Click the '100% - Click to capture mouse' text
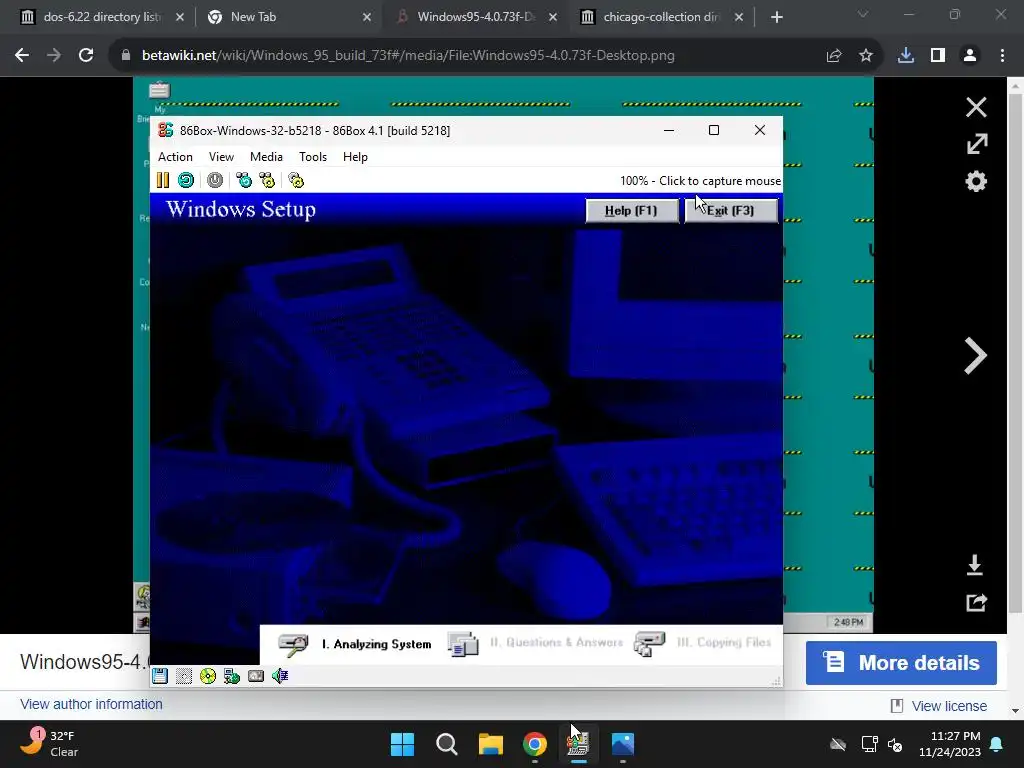The image size is (1024, 768). (700, 181)
